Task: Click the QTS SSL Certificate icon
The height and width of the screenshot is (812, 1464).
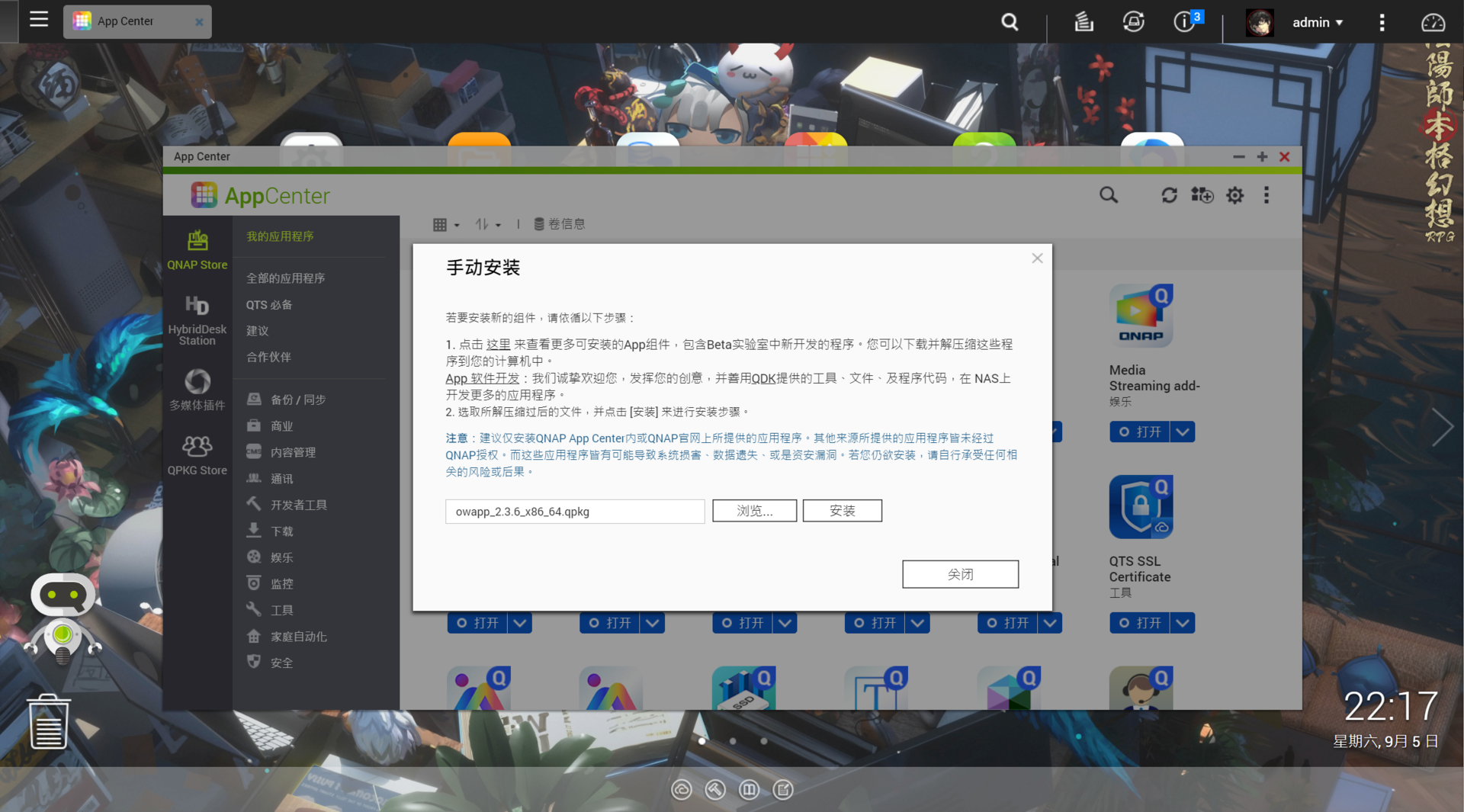Action: click(x=1141, y=507)
